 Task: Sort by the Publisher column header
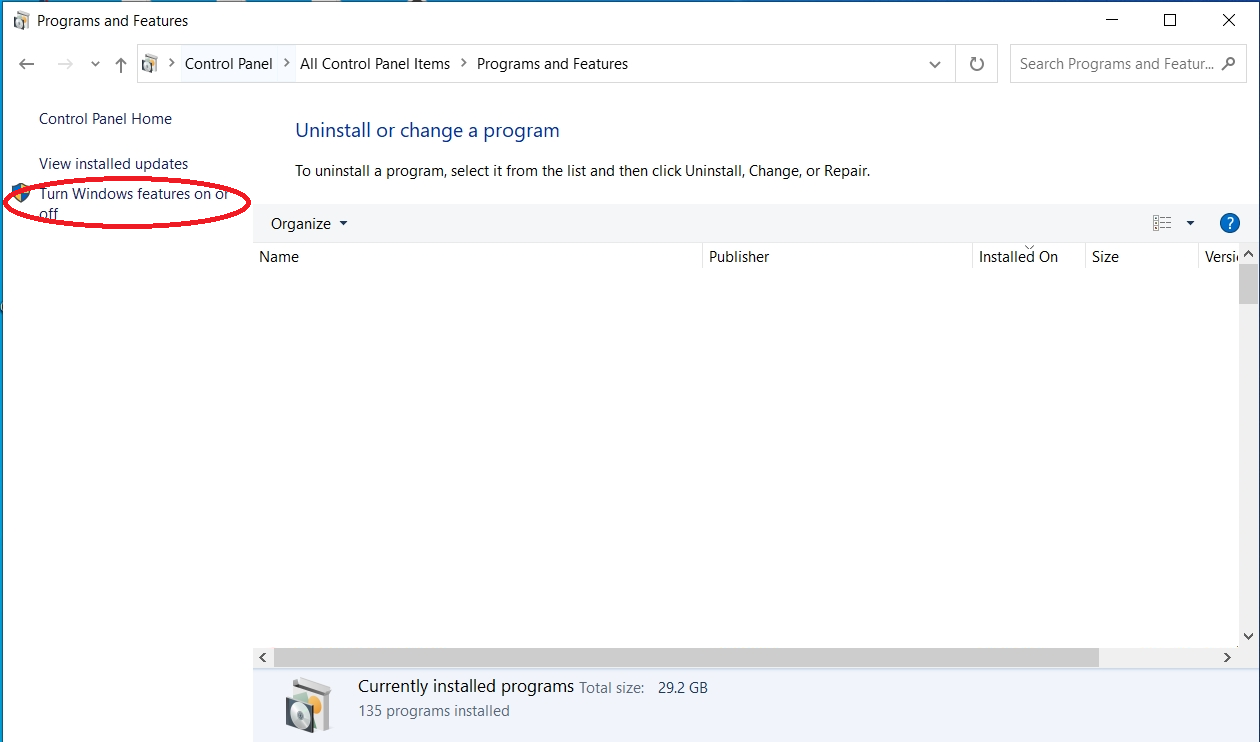[x=838, y=257]
